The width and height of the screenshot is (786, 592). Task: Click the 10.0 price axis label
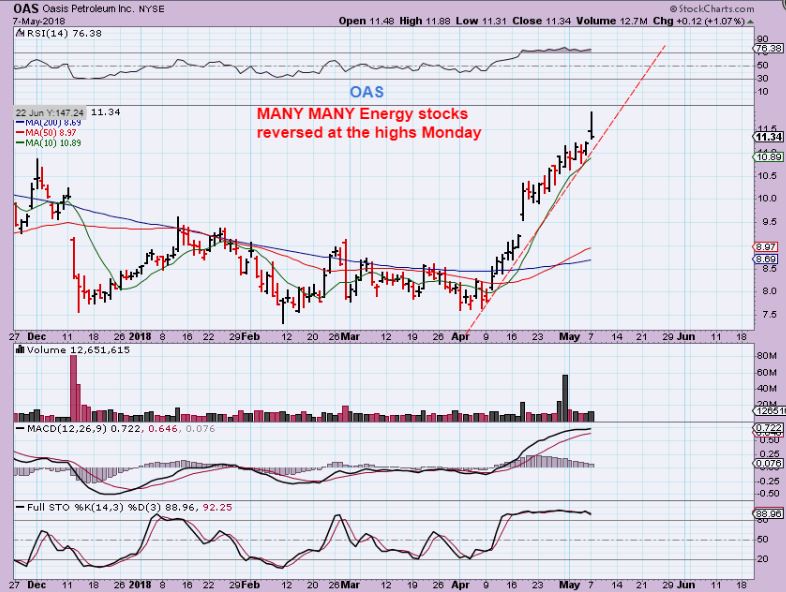click(x=766, y=199)
